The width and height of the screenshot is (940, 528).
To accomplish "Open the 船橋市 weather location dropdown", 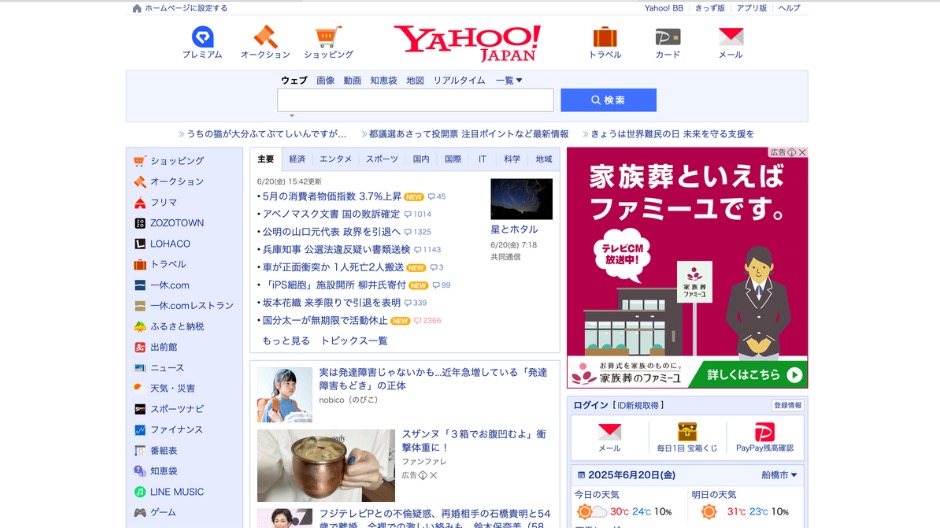I will [x=779, y=475].
